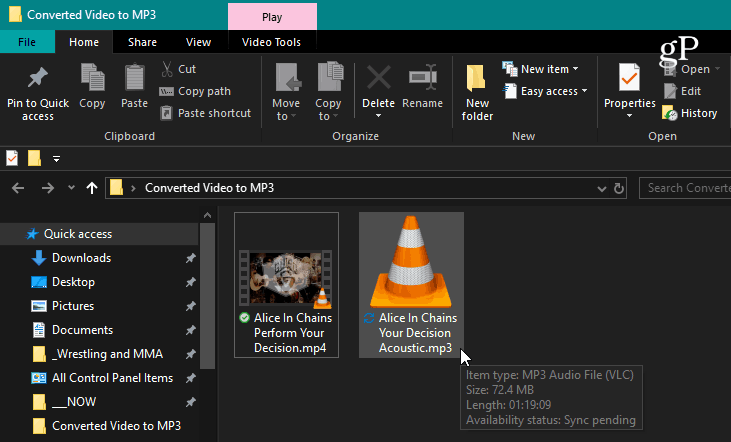Click New folder icon in quick access toolbar
The width and height of the screenshot is (731, 442).
[34, 159]
